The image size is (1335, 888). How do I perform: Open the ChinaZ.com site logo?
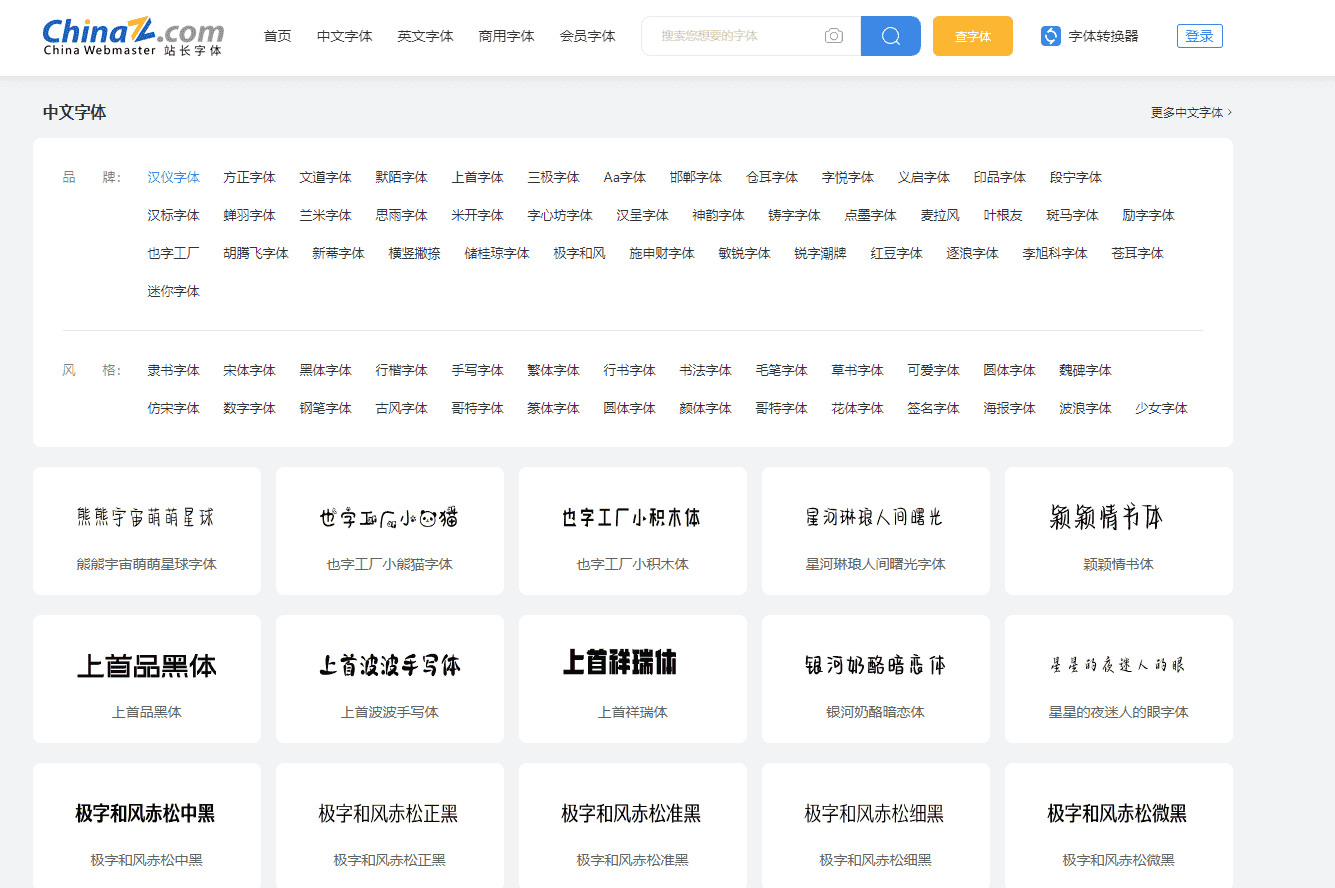pyautogui.click(x=133, y=36)
